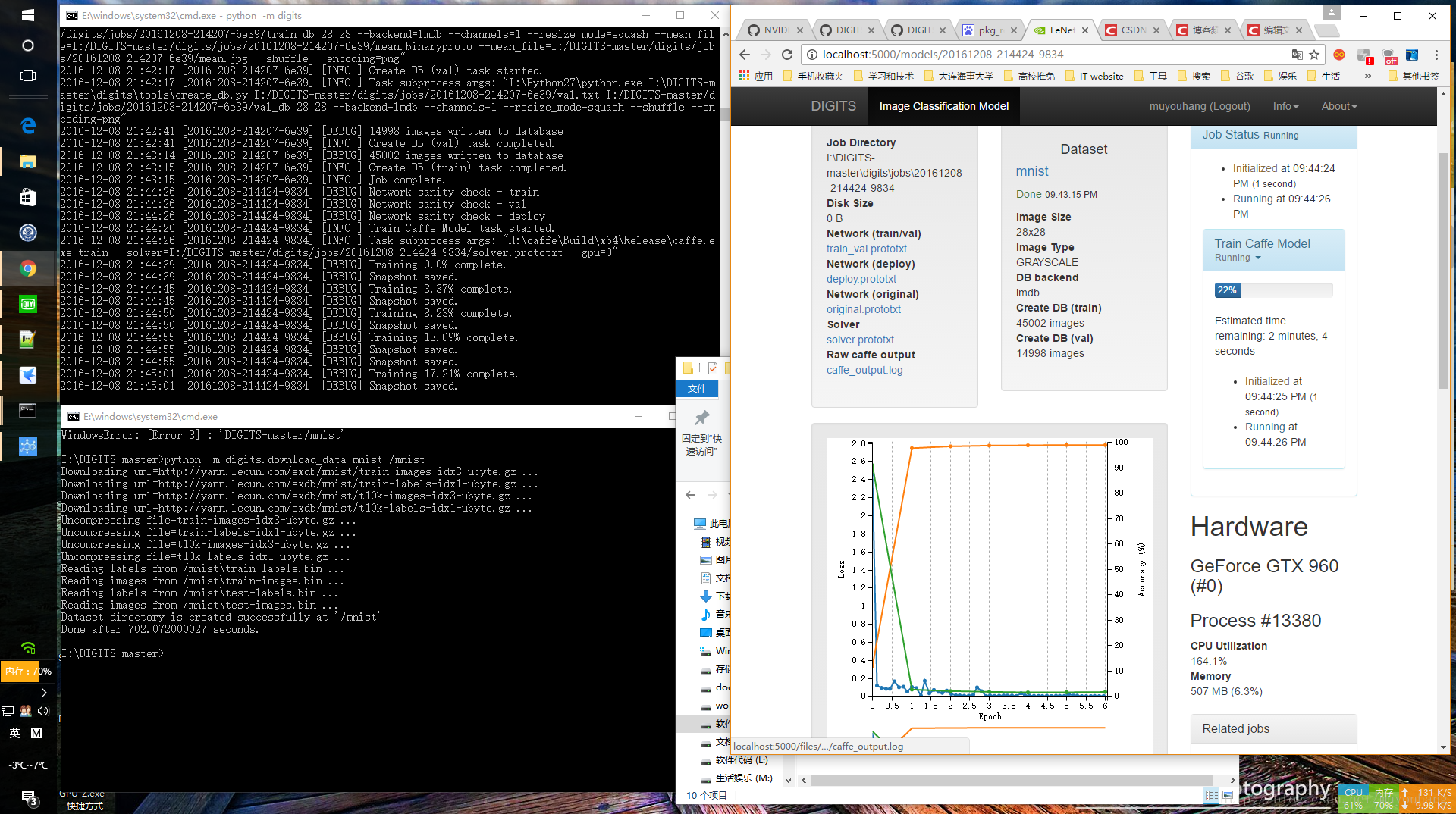Viewport: 1456px width, 814px height.
Task: Open the About dropdown in DIGITS navbar
Action: (1339, 106)
